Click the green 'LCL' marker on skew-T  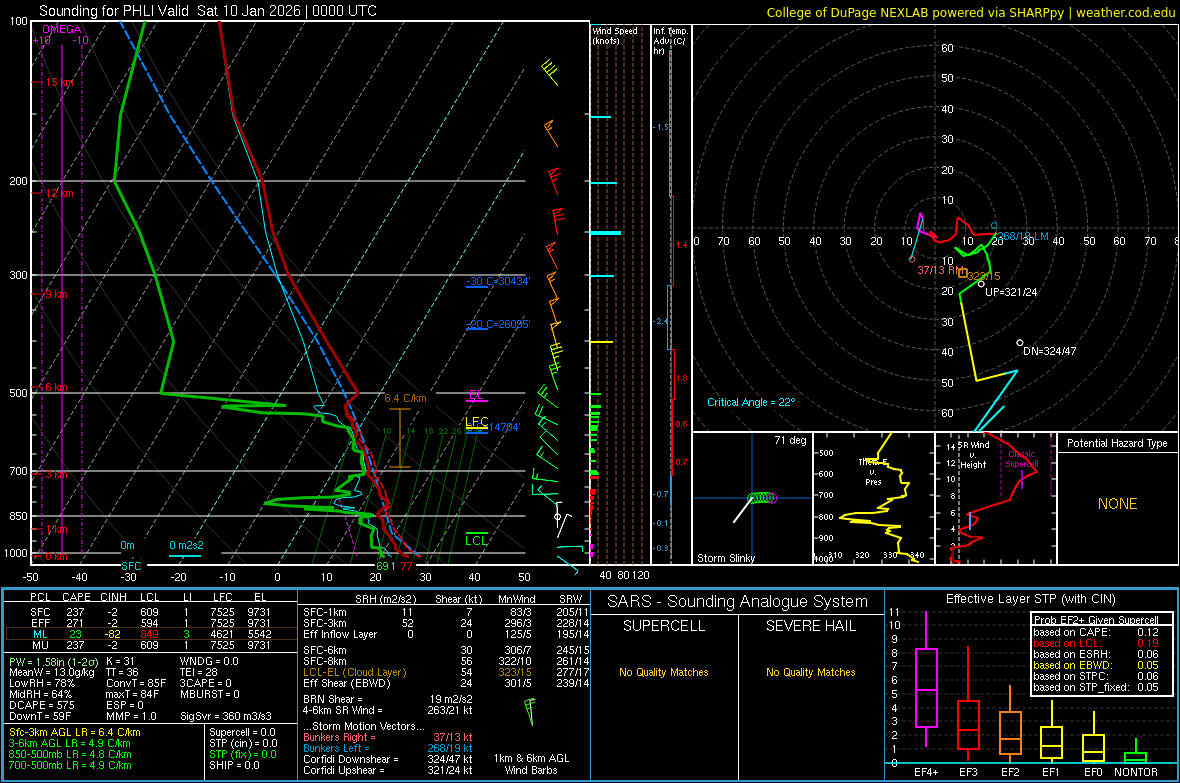point(476,541)
